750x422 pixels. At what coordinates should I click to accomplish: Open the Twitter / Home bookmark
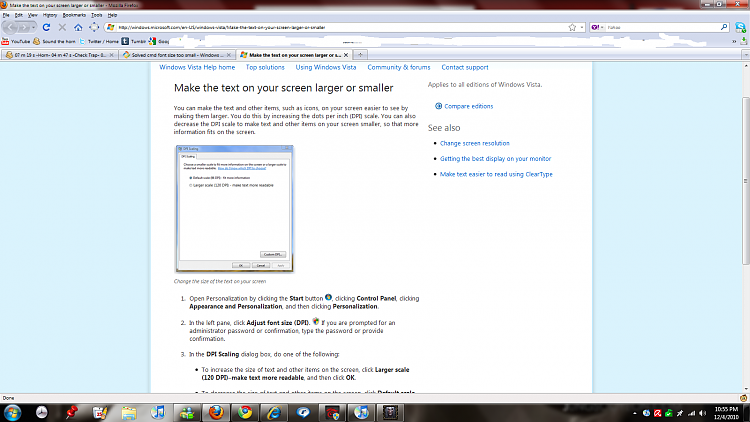point(99,41)
